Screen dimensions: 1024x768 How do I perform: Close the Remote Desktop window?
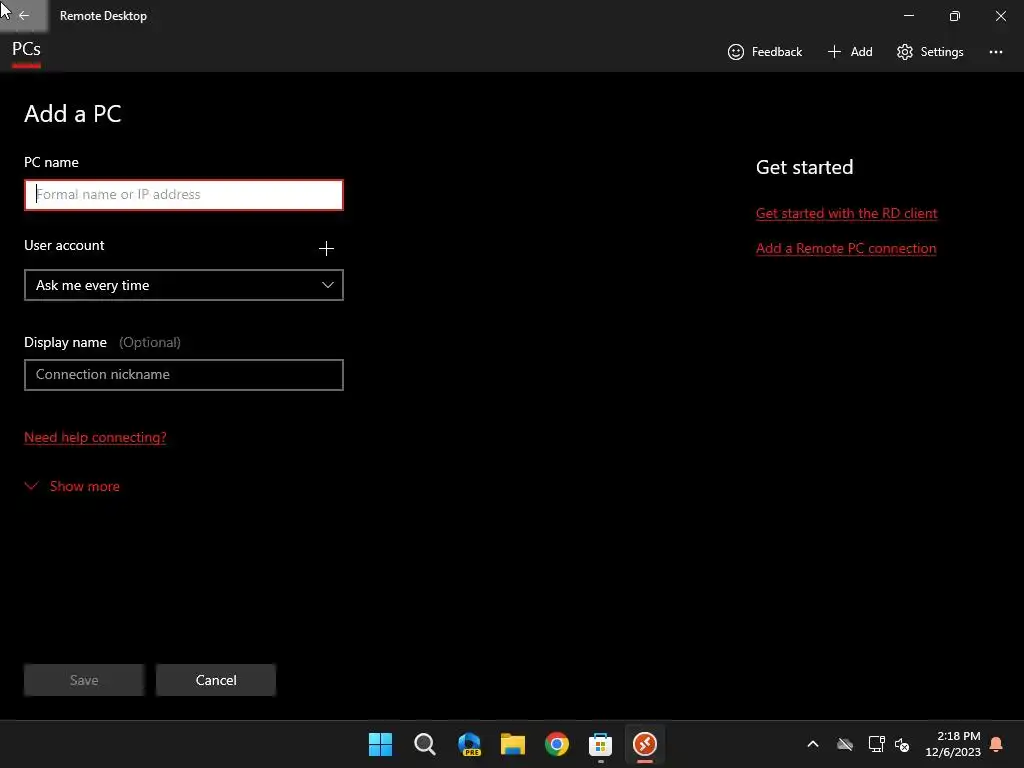[1000, 16]
